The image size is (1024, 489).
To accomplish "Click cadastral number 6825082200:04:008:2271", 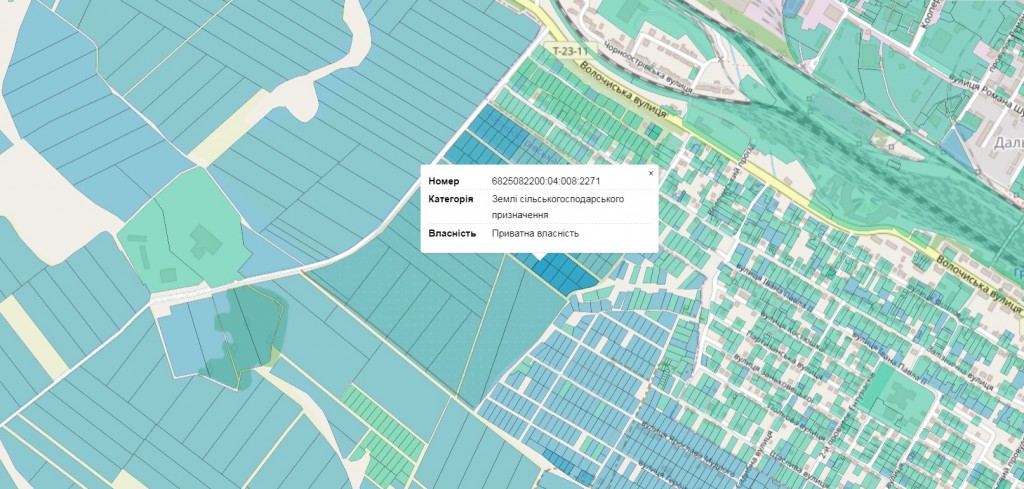I will 545,181.
